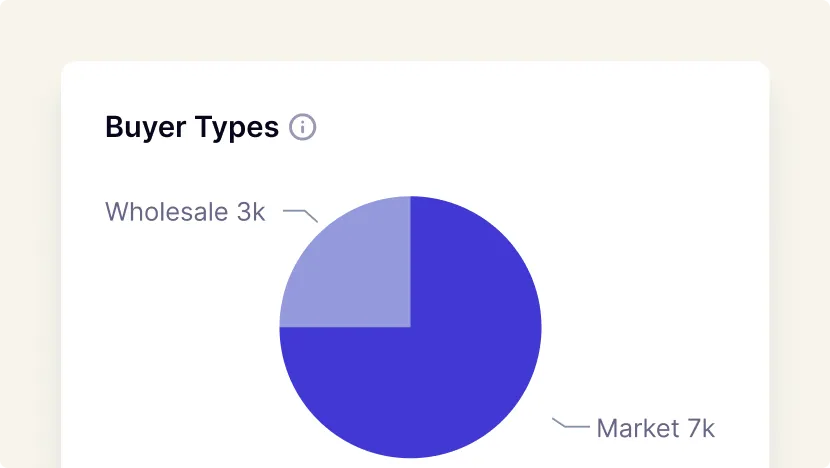
Task: Click the beige page background above the card
Action: (415, 30)
